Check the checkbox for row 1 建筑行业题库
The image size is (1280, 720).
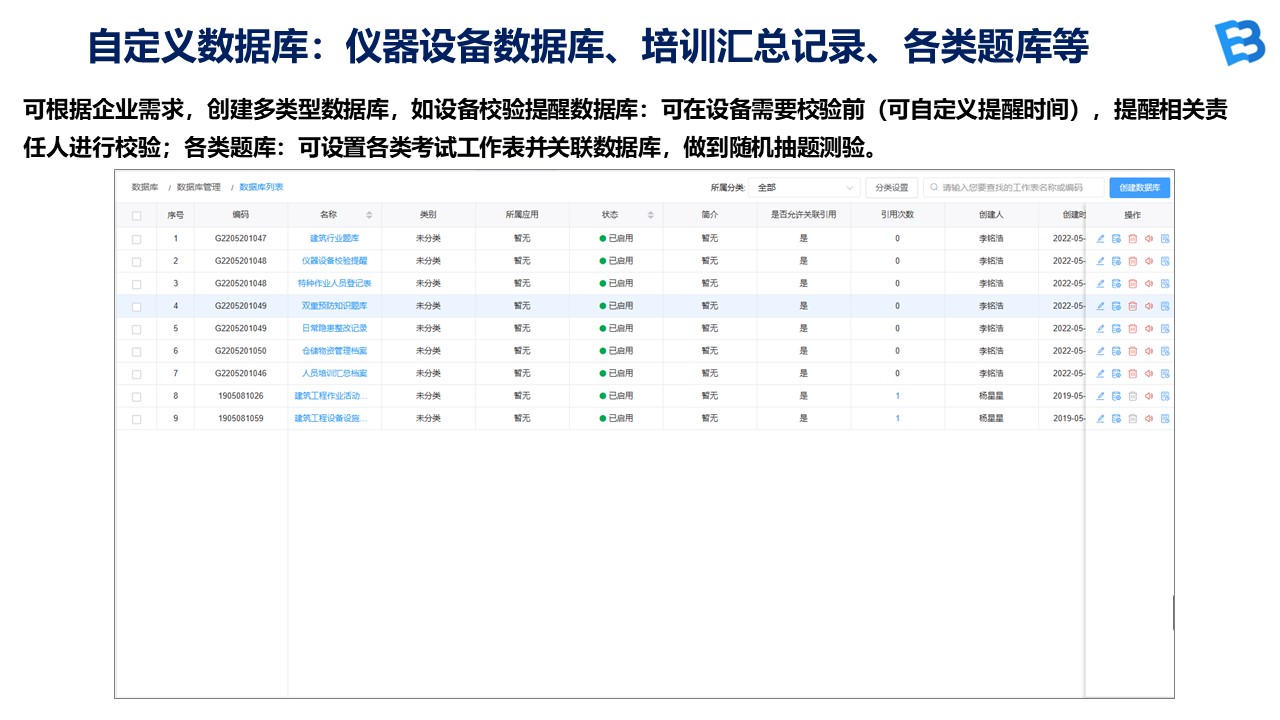[136, 239]
